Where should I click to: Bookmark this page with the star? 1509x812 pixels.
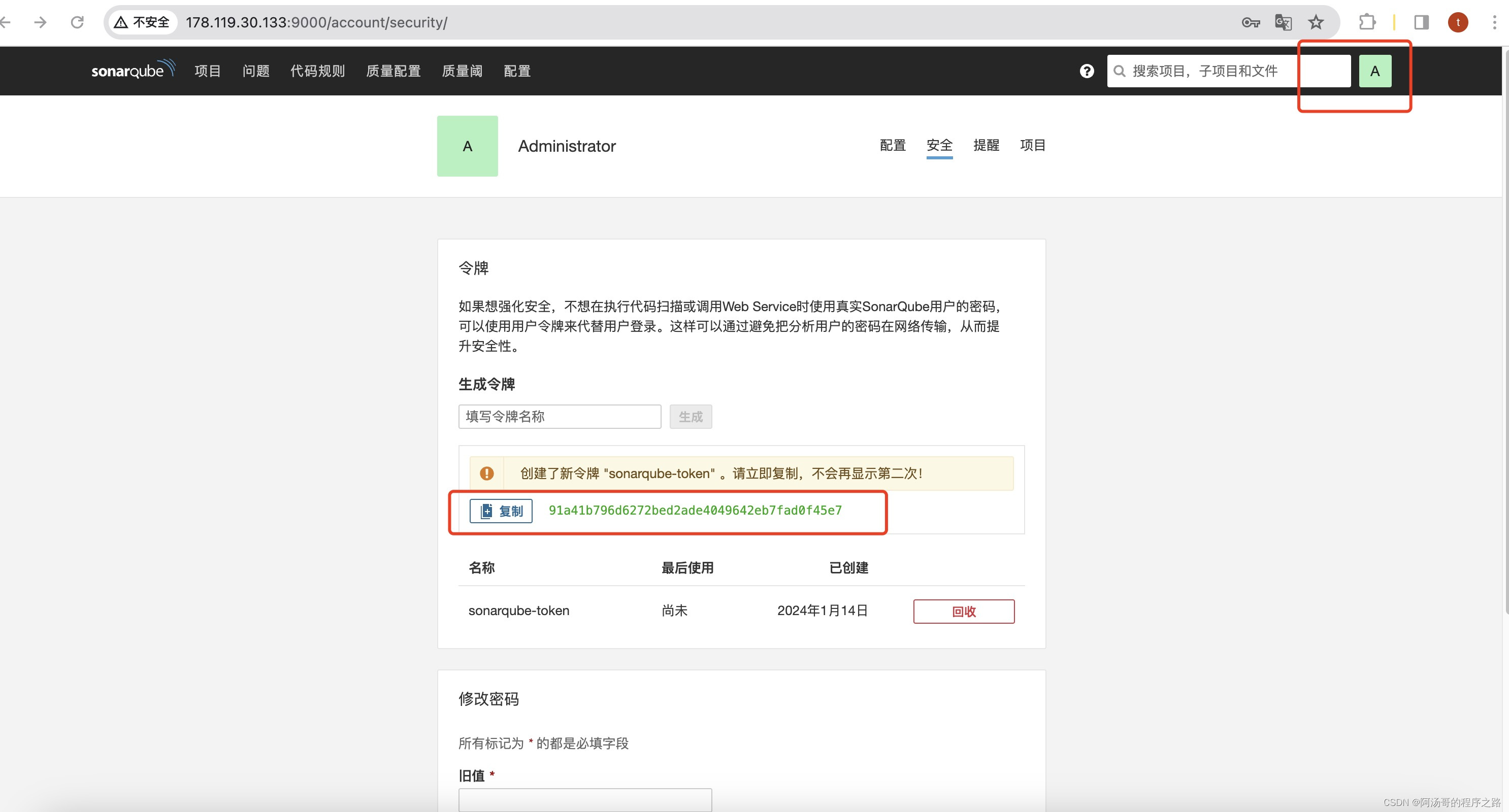coord(1316,22)
